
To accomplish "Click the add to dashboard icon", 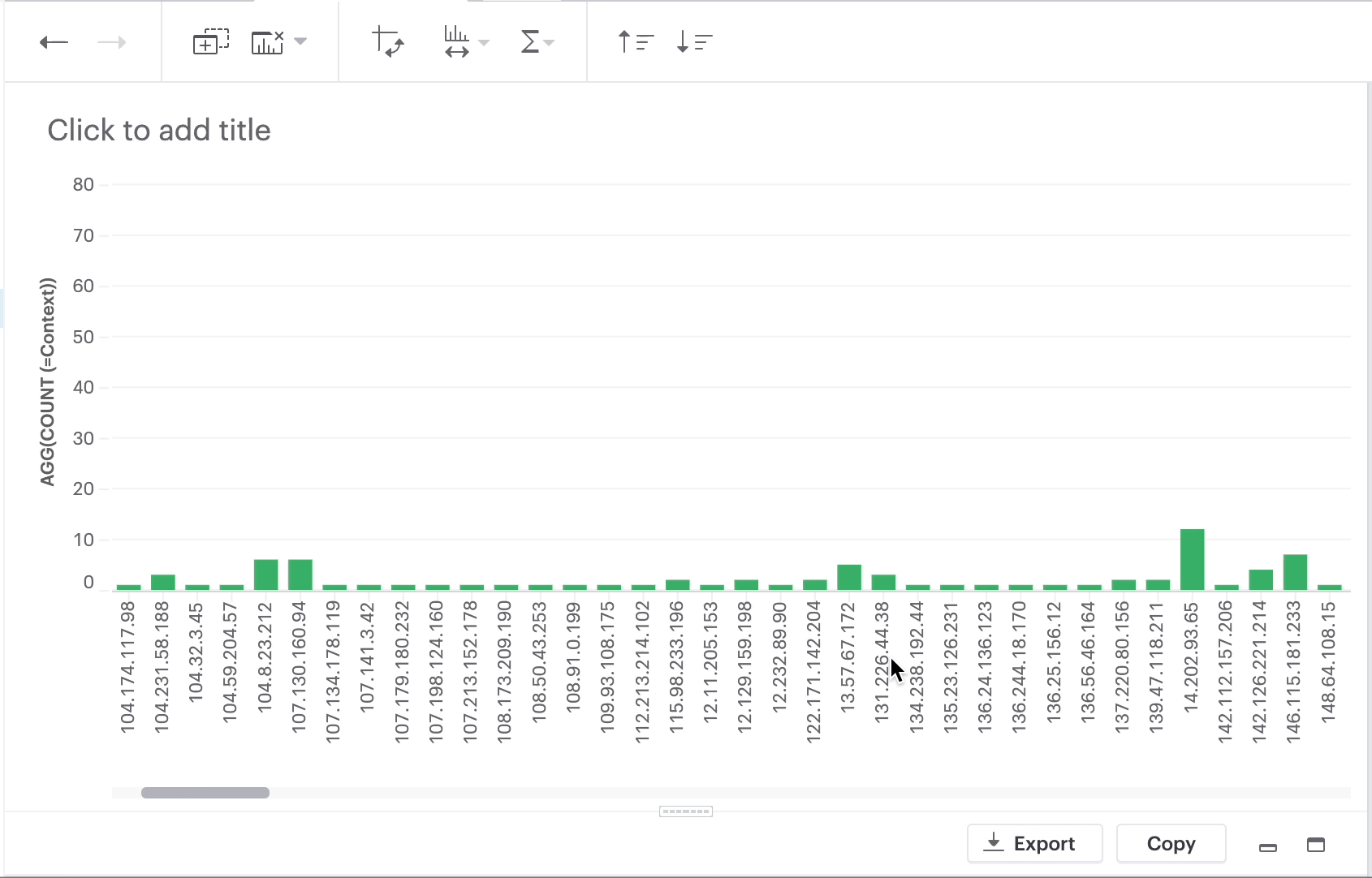I will 211,41.
